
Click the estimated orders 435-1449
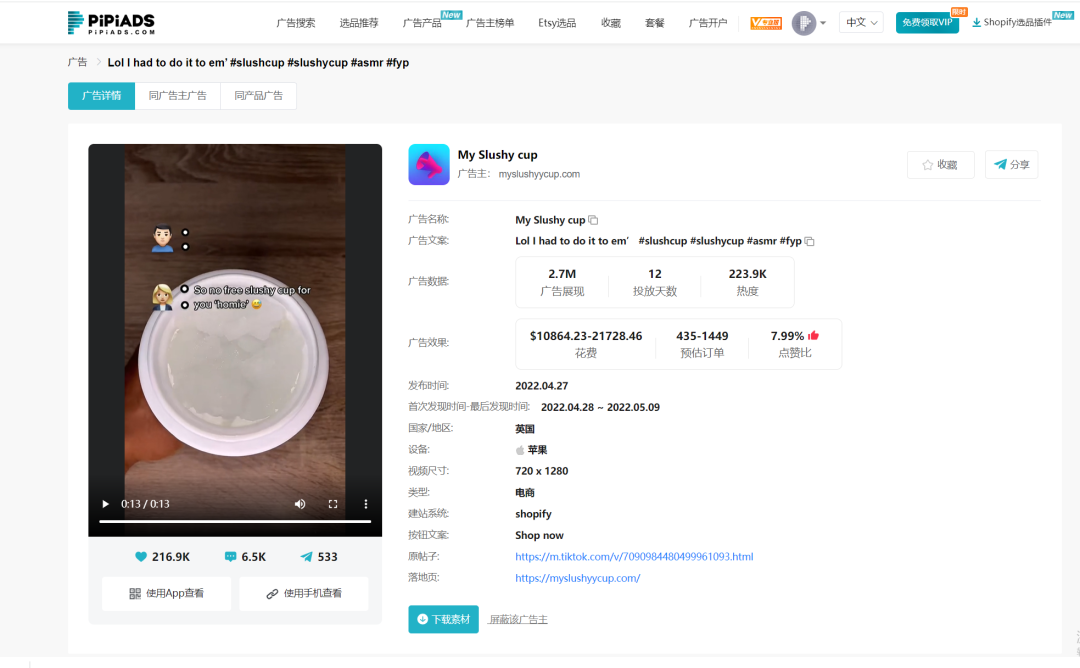702,336
